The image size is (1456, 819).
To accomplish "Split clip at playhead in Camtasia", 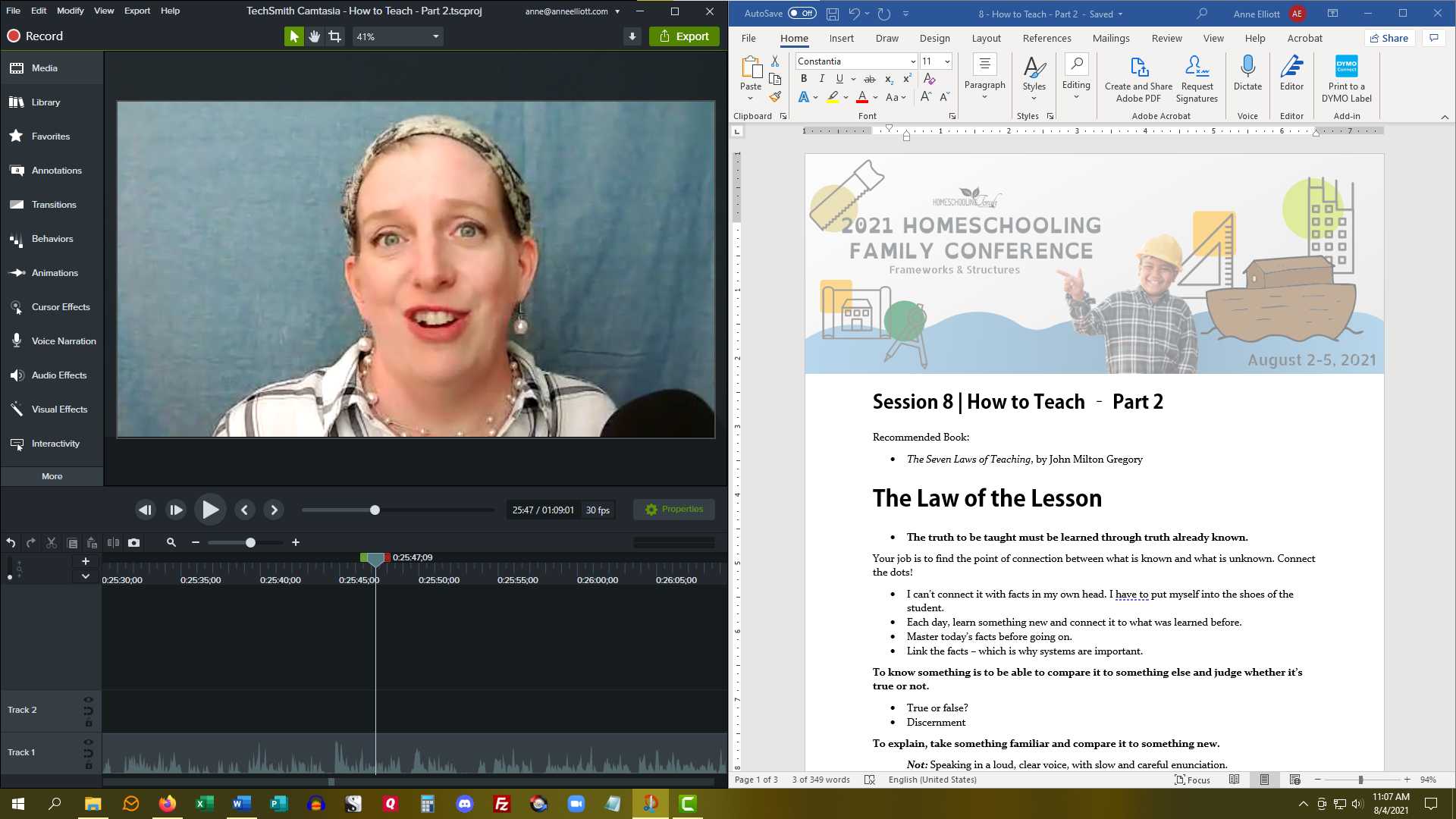I will coord(113,543).
